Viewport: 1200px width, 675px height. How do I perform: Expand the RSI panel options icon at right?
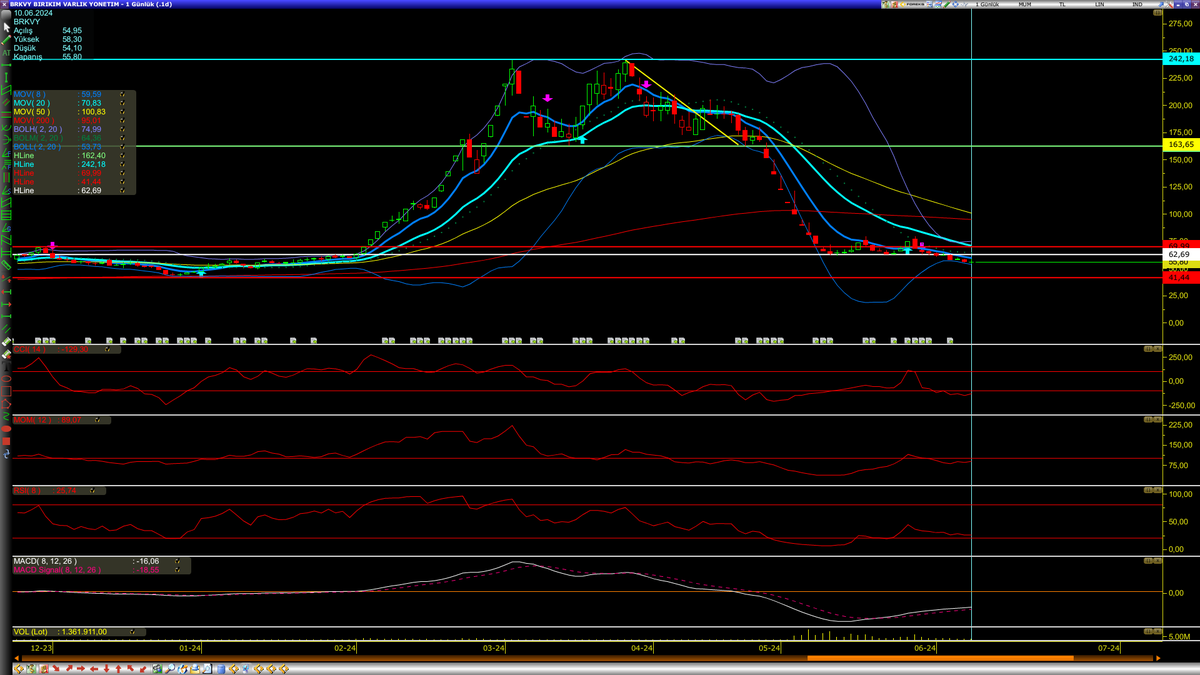tap(1149, 491)
